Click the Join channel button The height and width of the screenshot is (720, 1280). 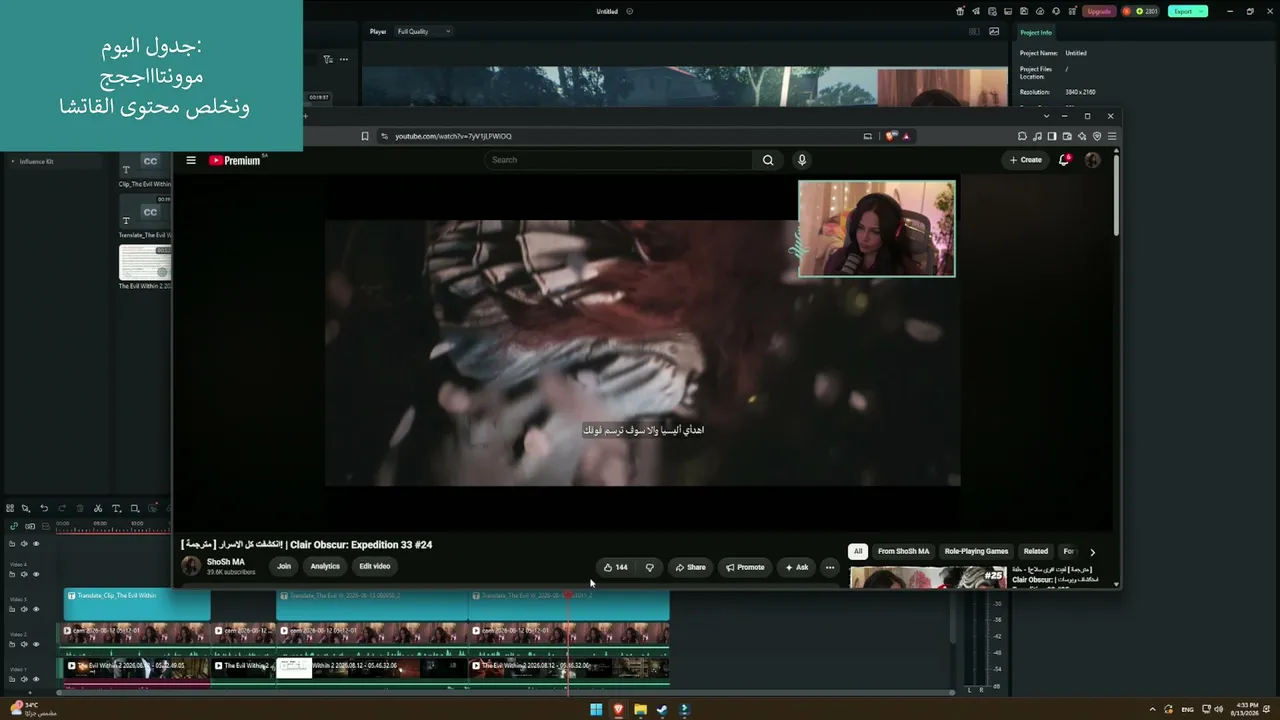[x=284, y=566]
